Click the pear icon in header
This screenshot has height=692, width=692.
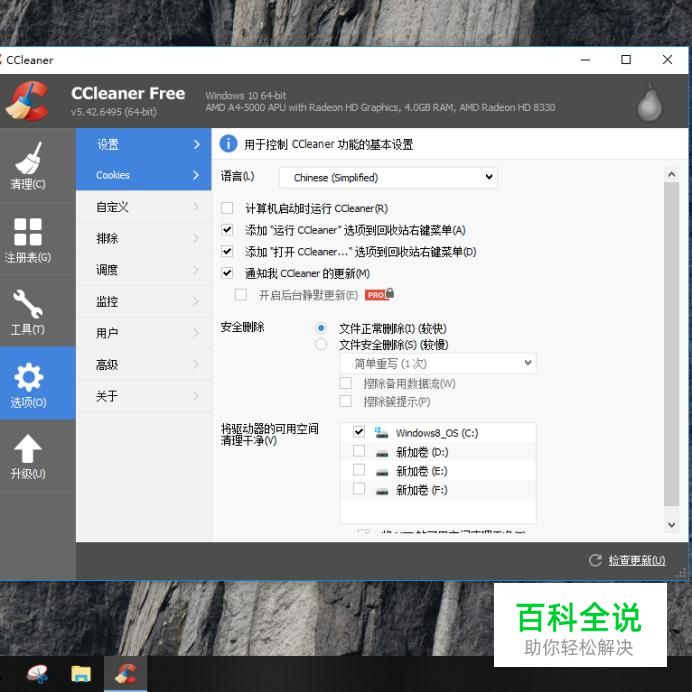pyautogui.click(x=650, y=102)
